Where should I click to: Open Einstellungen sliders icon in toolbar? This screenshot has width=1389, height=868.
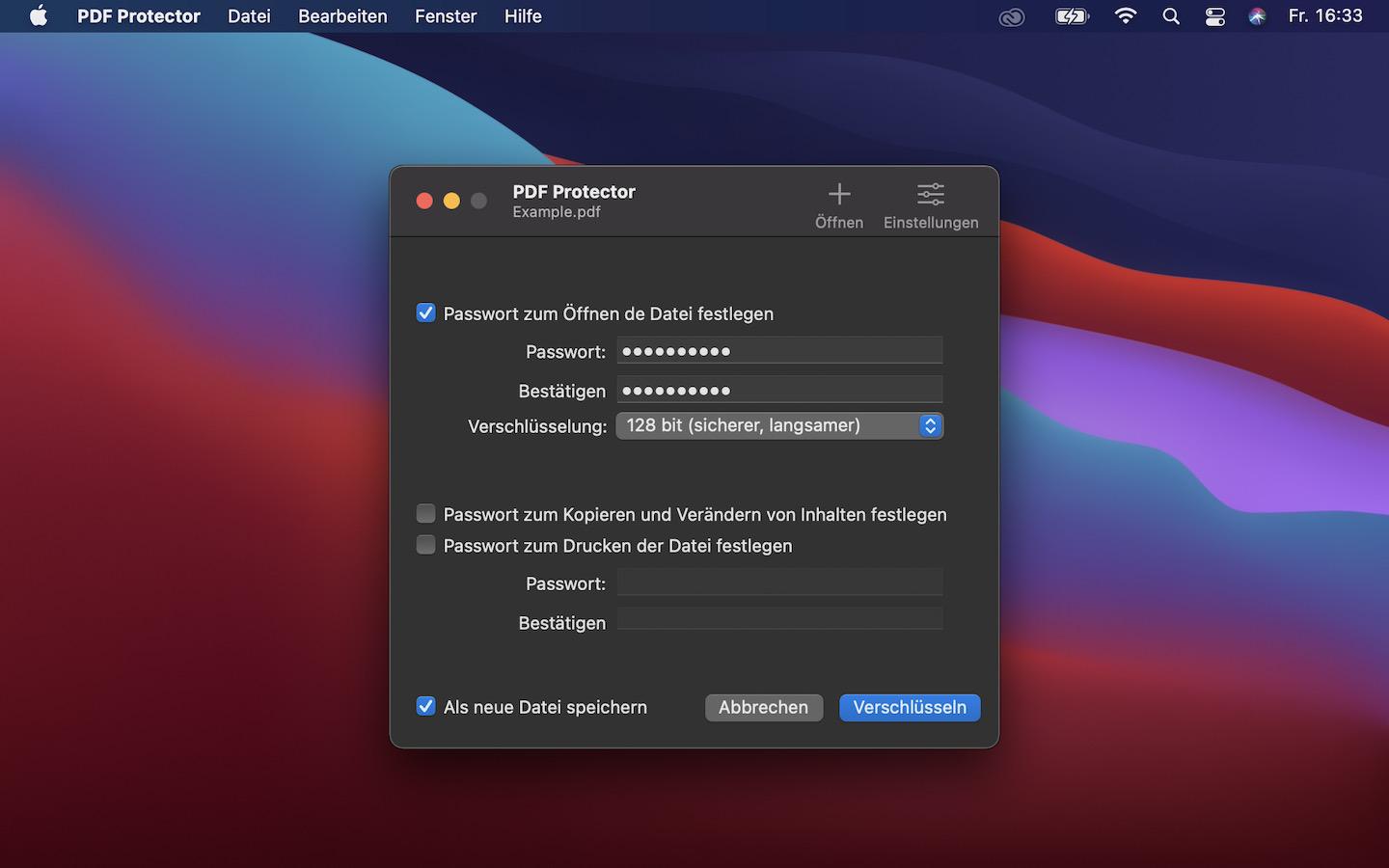click(x=931, y=194)
